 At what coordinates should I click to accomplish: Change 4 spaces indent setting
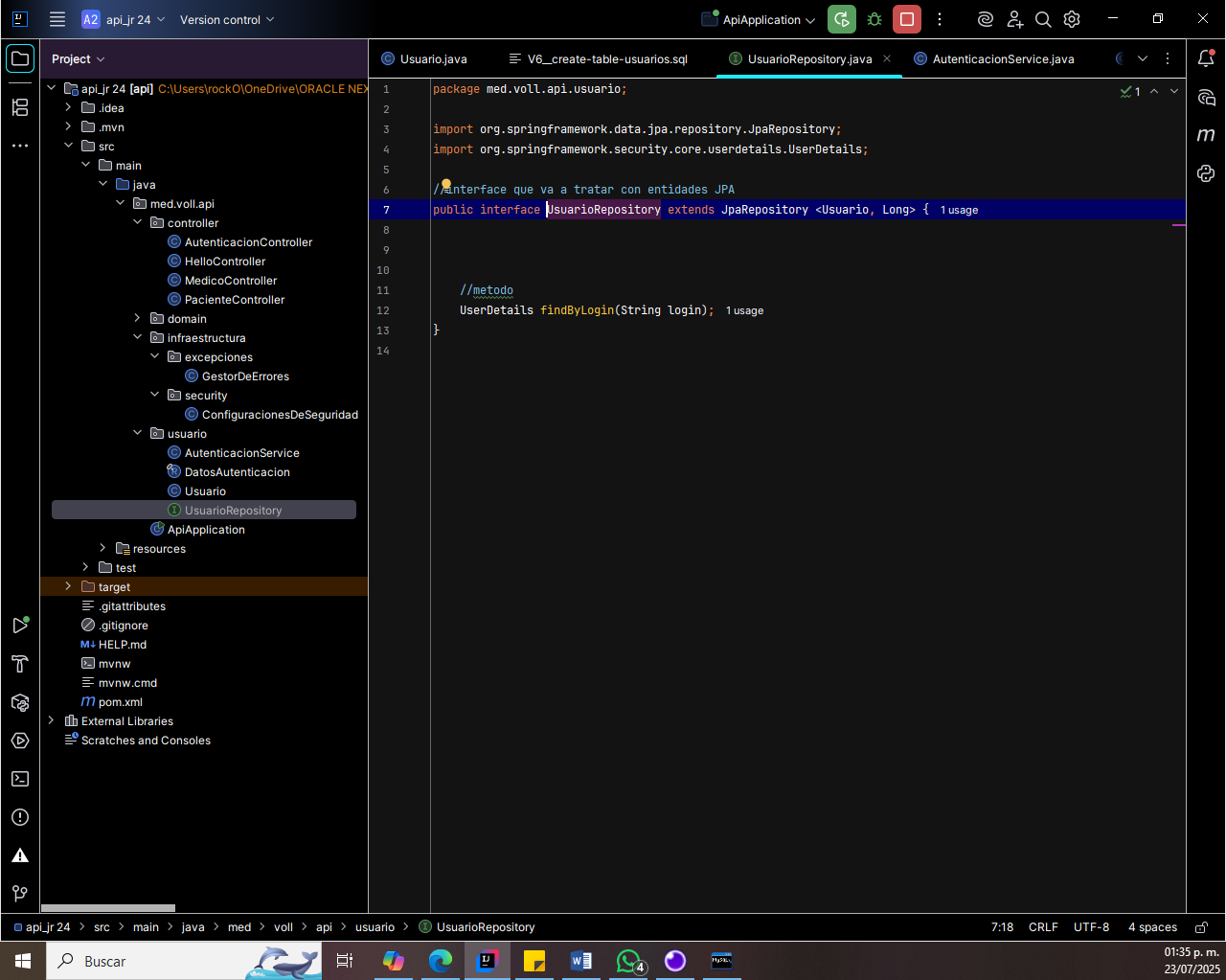(1152, 927)
